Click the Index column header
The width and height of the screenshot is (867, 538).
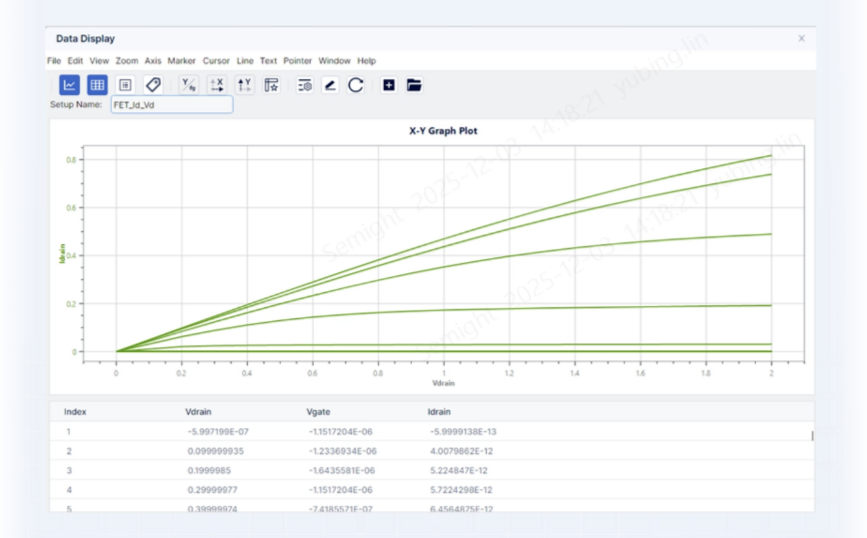[75, 412]
